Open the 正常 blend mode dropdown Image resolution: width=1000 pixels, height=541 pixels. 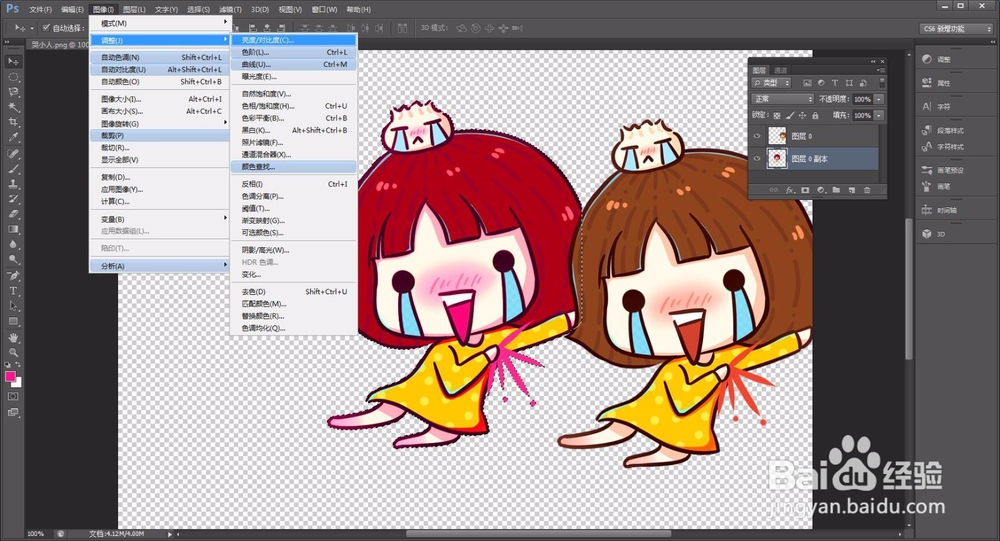[783, 99]
